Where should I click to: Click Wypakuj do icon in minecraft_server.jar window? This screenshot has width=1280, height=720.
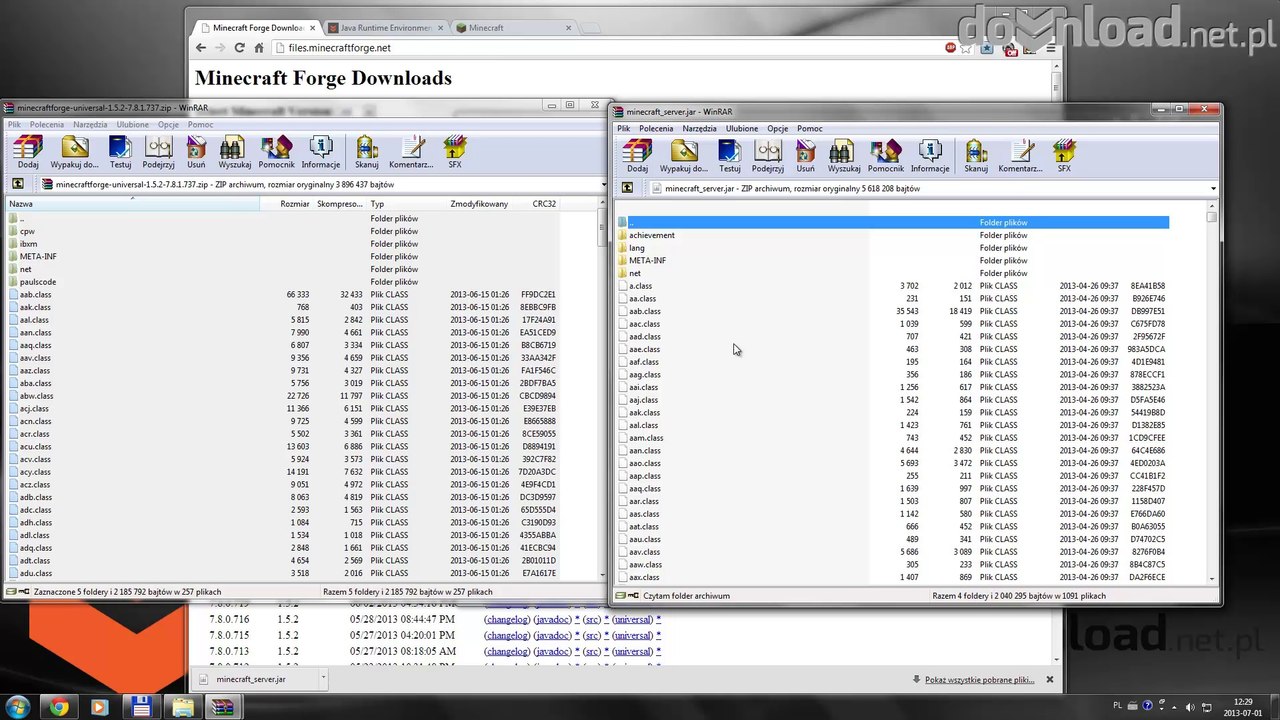[683, 156]
